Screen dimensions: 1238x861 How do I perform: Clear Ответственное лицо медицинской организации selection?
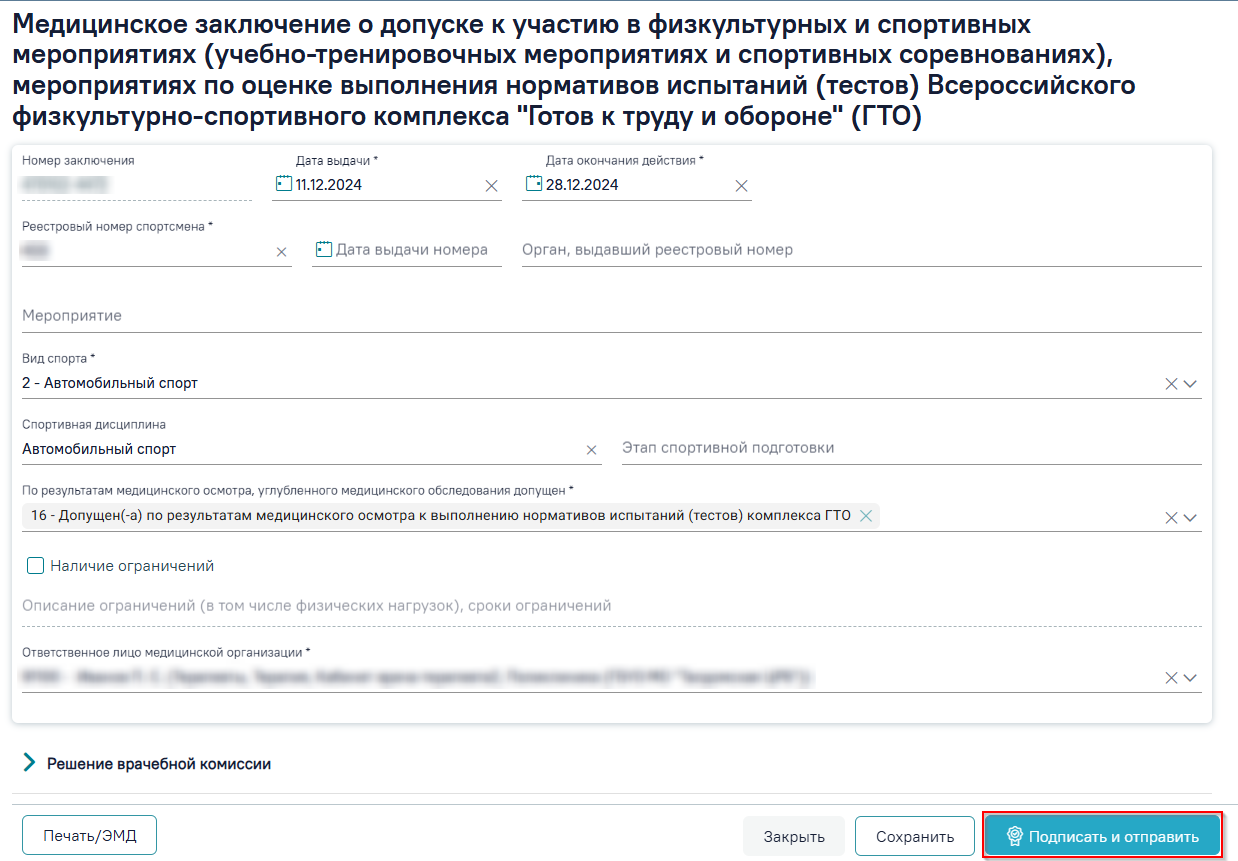[x=1171, y=678]
